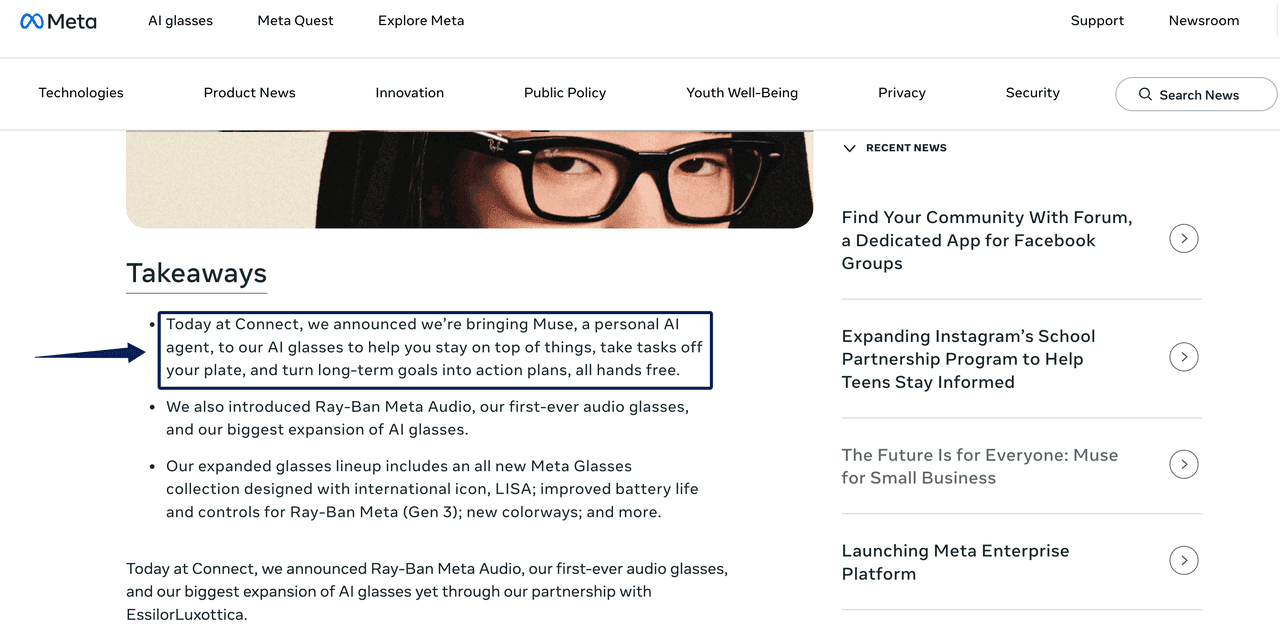The height and width of the screenshot is (636, 1280).
Task: Open Expanding Instagram's School Partnership Program article
Action: point(968,359)
